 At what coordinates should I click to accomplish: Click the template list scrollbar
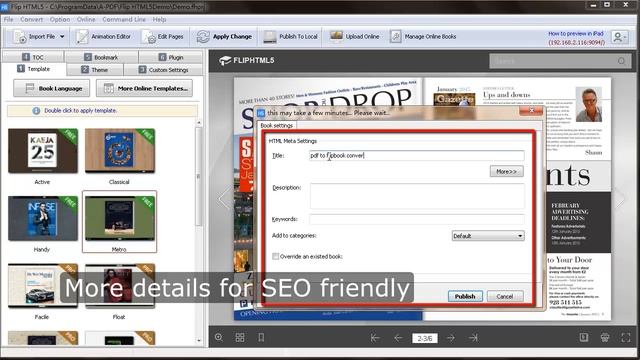(199, 176)
